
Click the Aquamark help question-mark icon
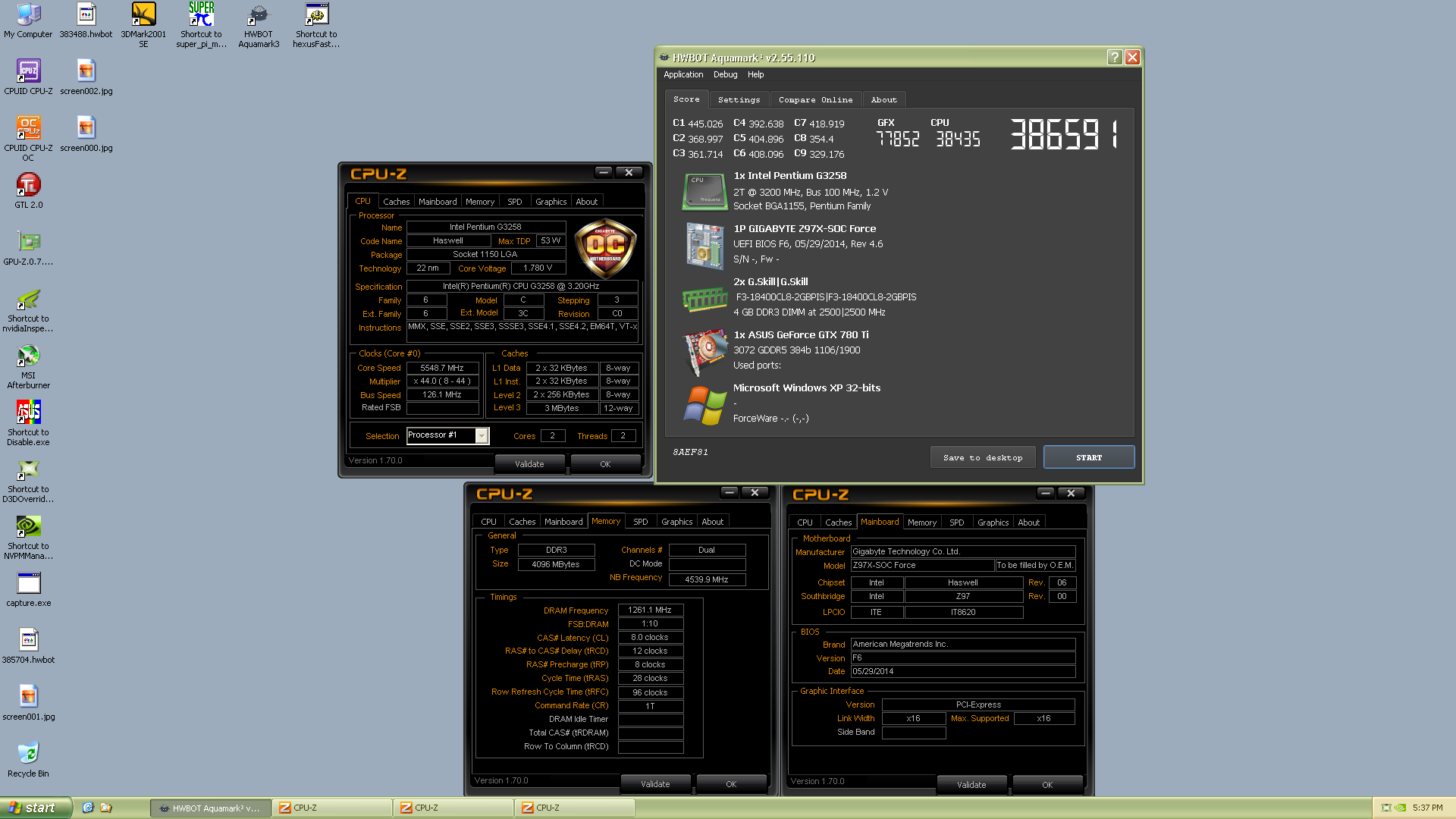(1114, 58)
